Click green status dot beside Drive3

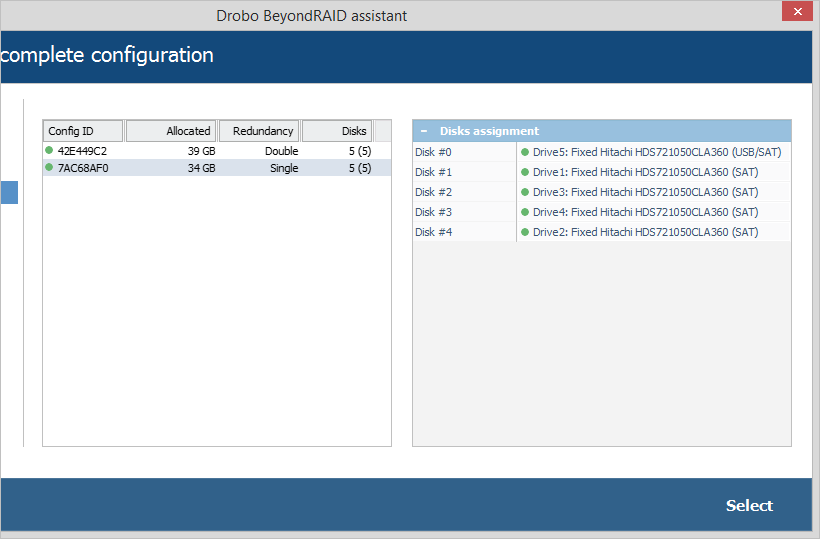[x=525, y=192]
